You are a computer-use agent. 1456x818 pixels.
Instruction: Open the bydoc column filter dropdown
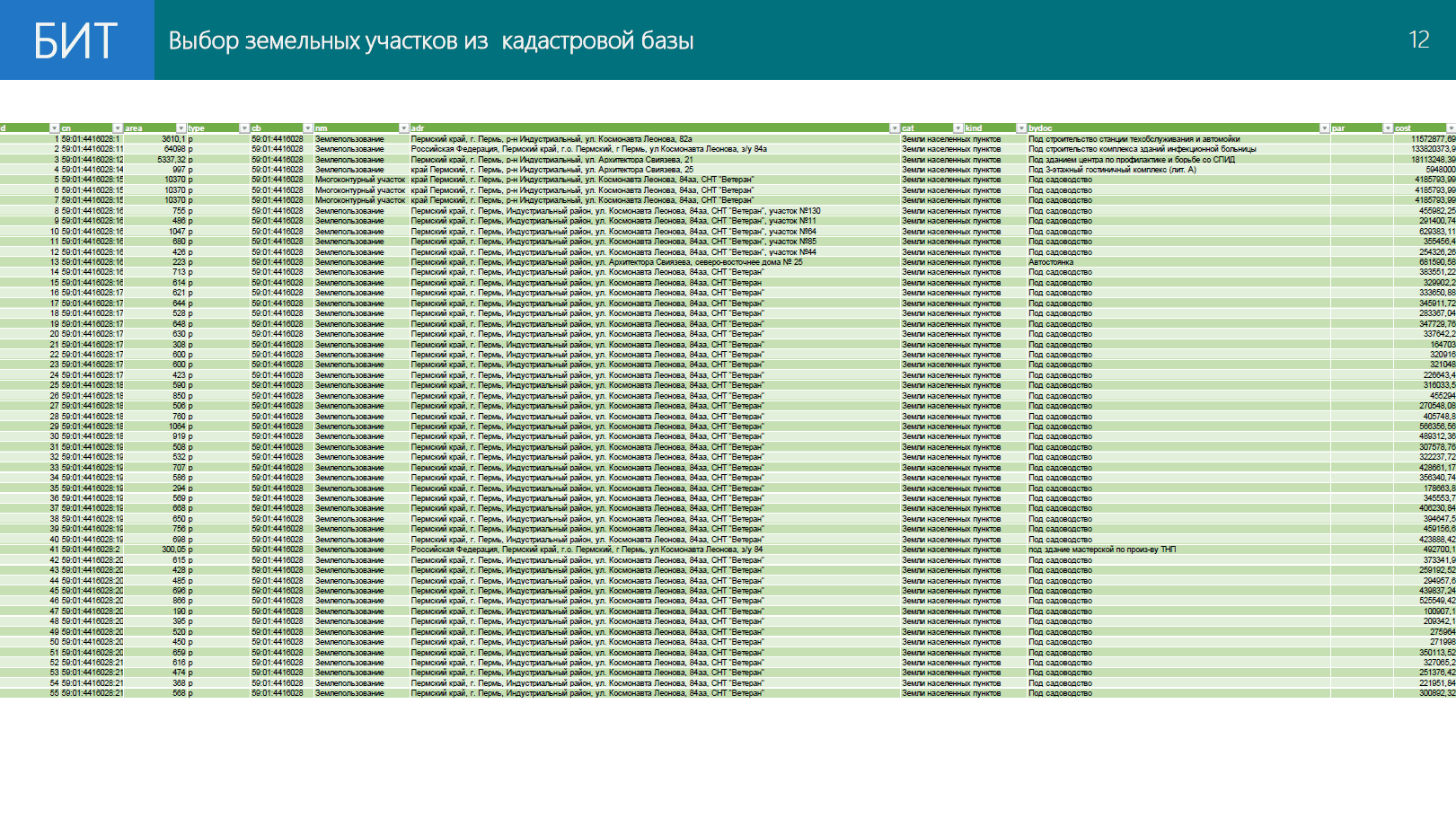click(1324, 128)
